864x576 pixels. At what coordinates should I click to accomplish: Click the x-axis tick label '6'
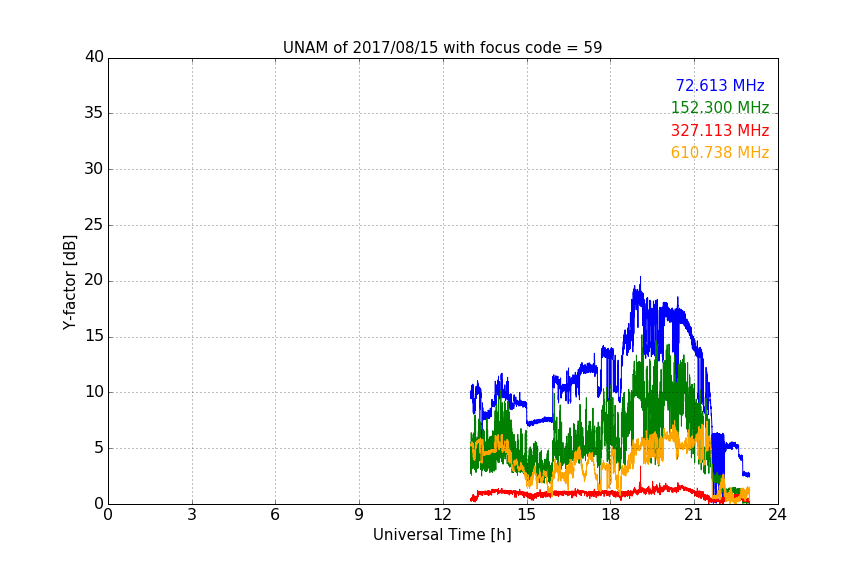(276, 515)
